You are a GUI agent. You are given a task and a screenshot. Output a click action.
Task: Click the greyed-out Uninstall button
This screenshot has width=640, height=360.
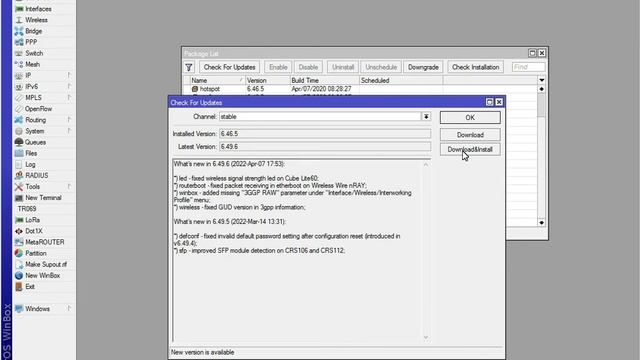tap(343, 67)
